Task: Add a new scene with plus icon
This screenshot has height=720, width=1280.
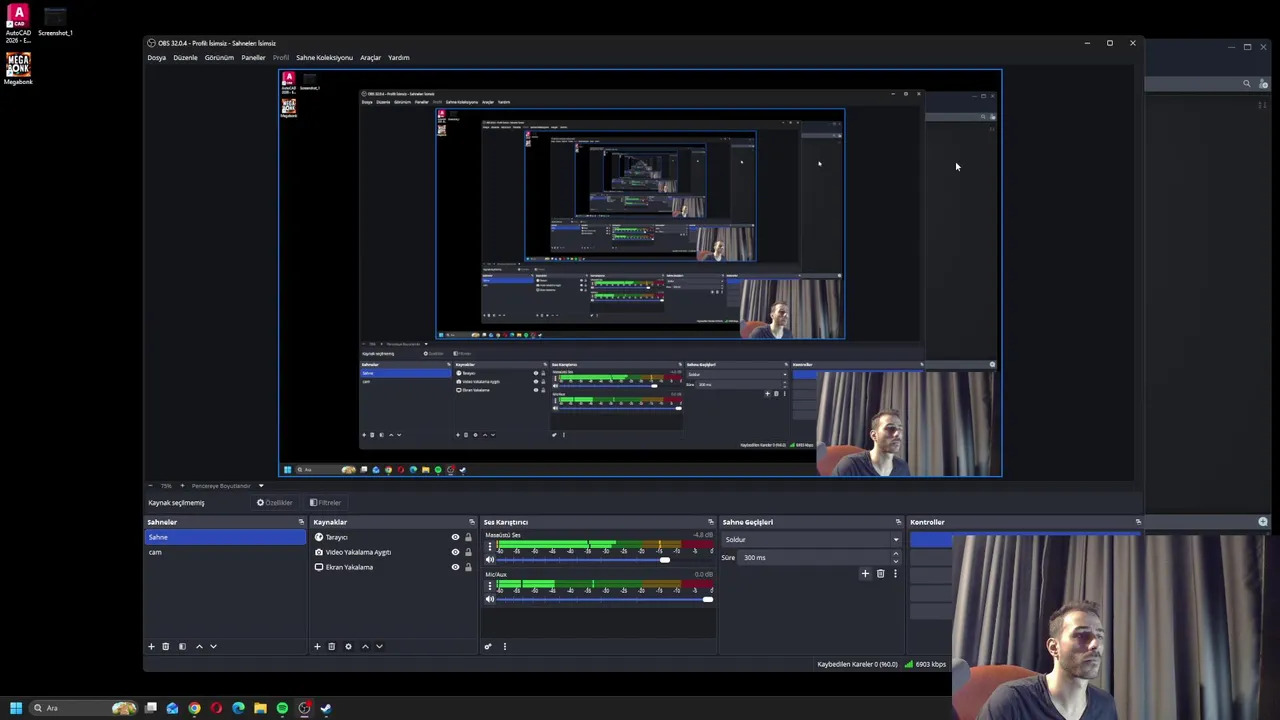Action: (x=151, y=646)
